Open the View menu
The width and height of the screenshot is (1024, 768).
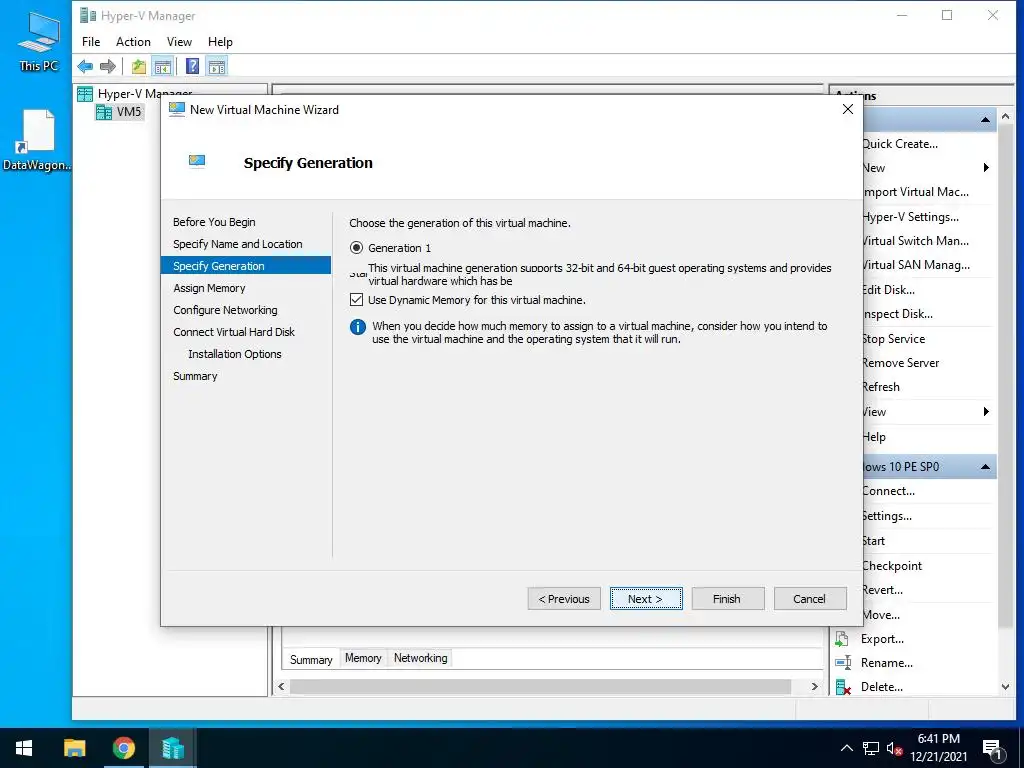click(x=179, y=42)
